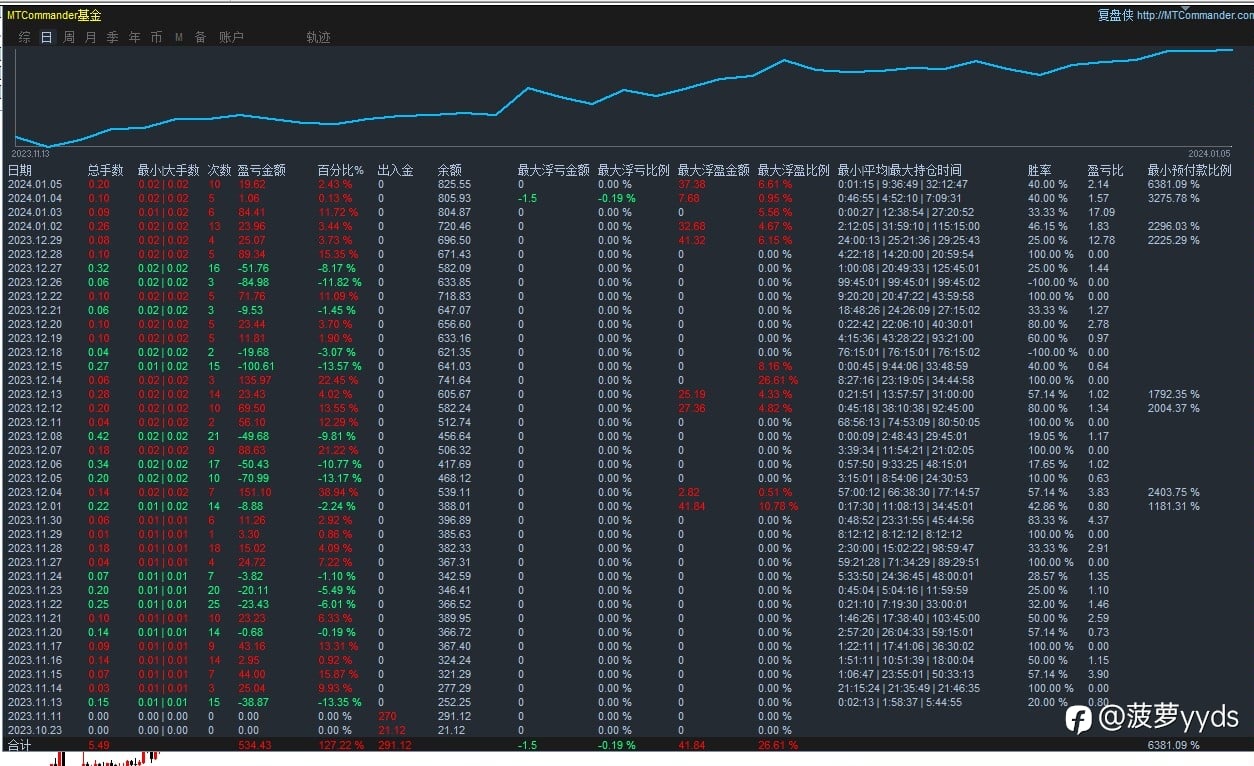
Task: Click the 出入金 column header
Action: coord(395,170)
